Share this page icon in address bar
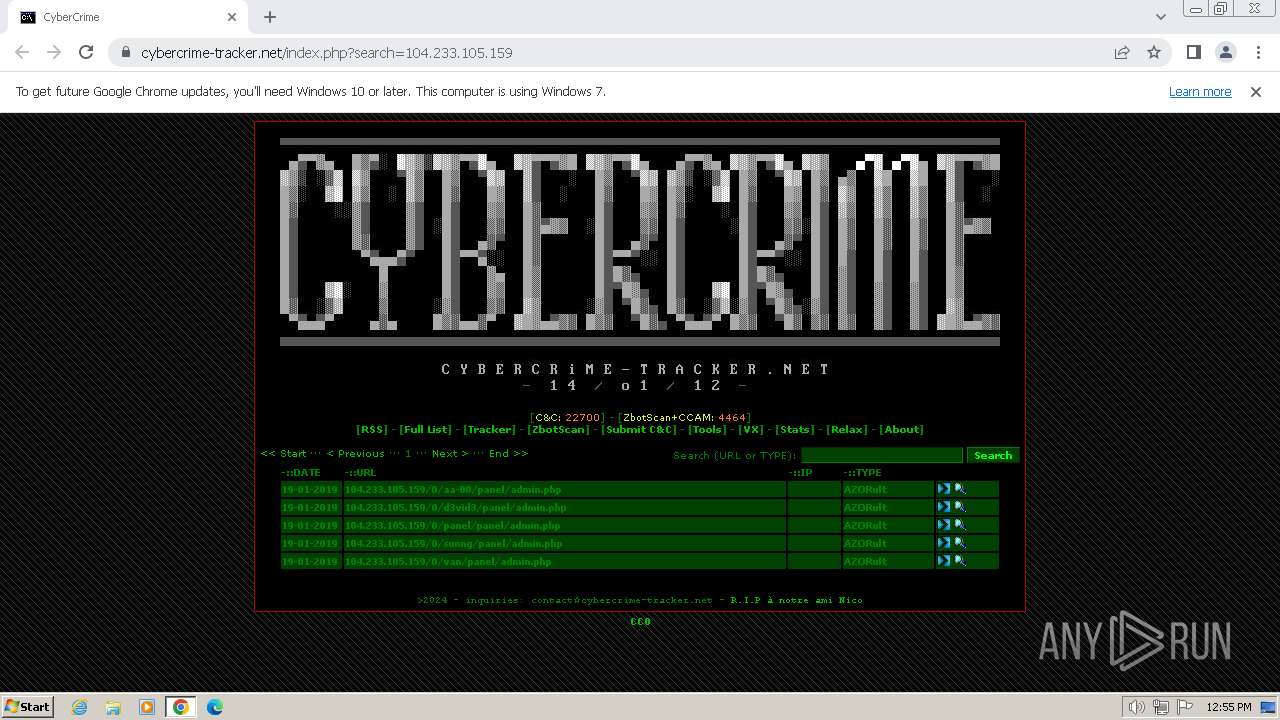This screenshot has height=720, width=1280. 1122,52
